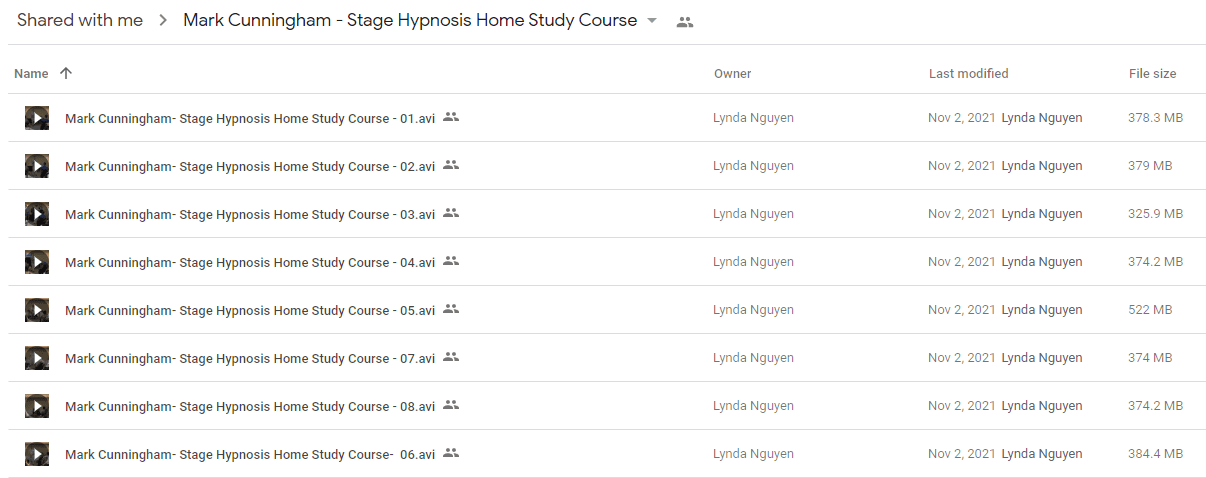1206x478 pixels.
Task: Click the shared-people icon next to 05.avi
Action: [451, 309]
